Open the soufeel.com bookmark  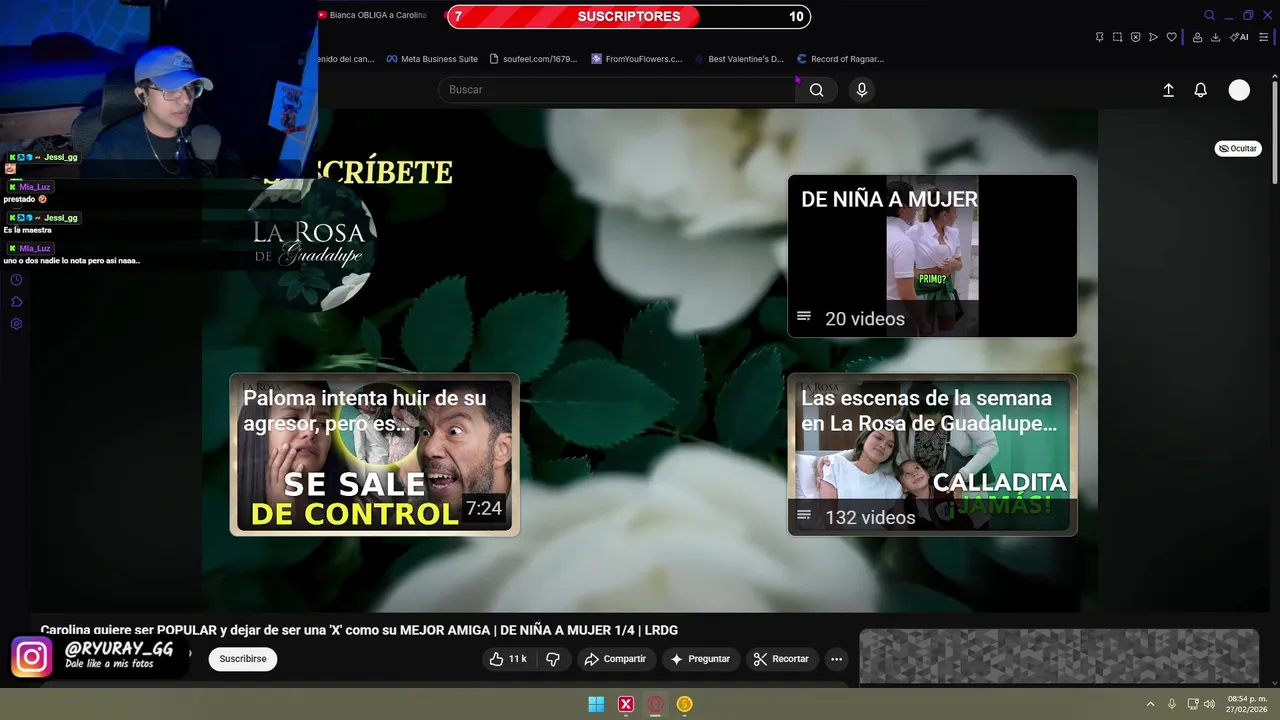point(533,59)
